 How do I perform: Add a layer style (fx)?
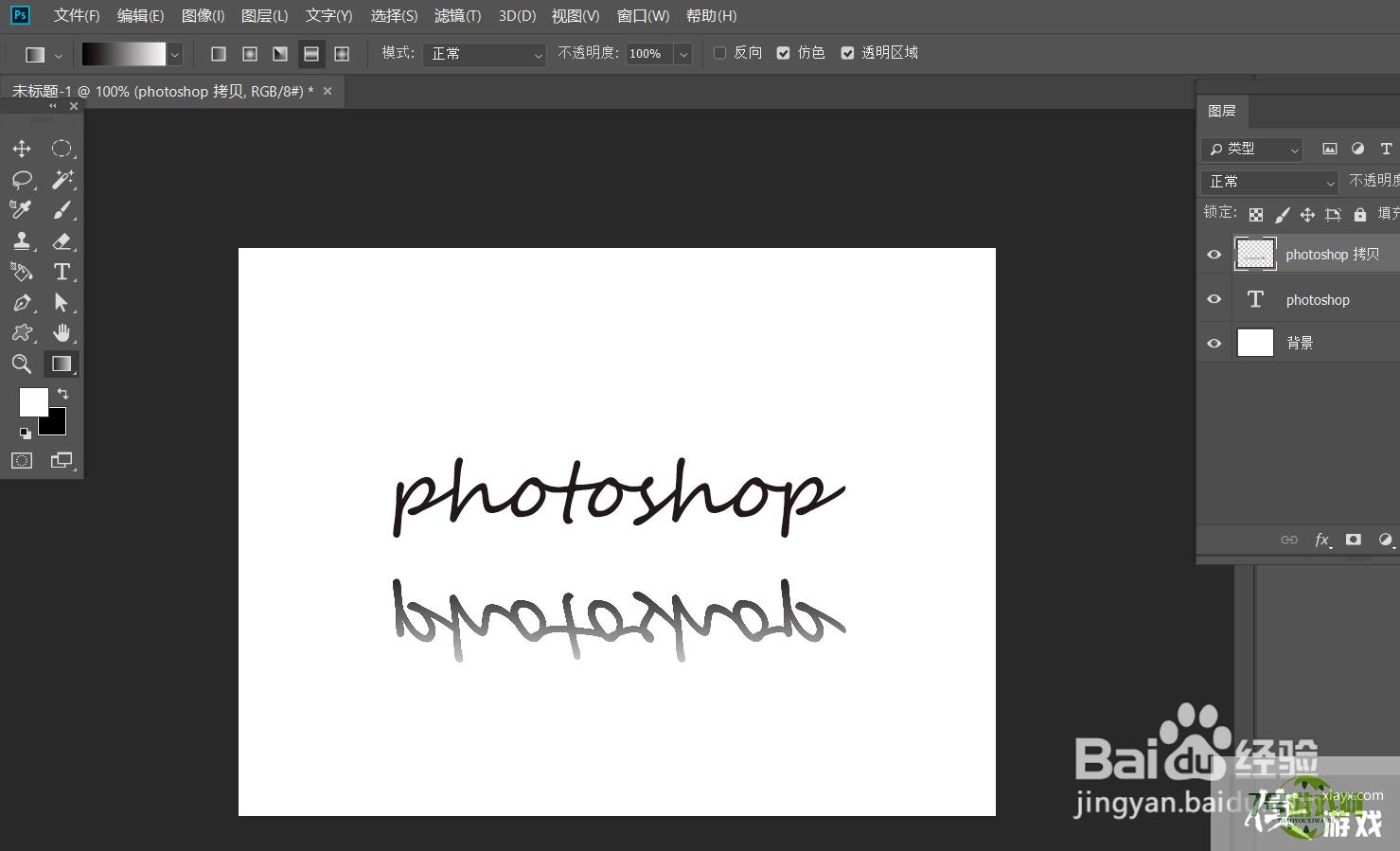1322,540
